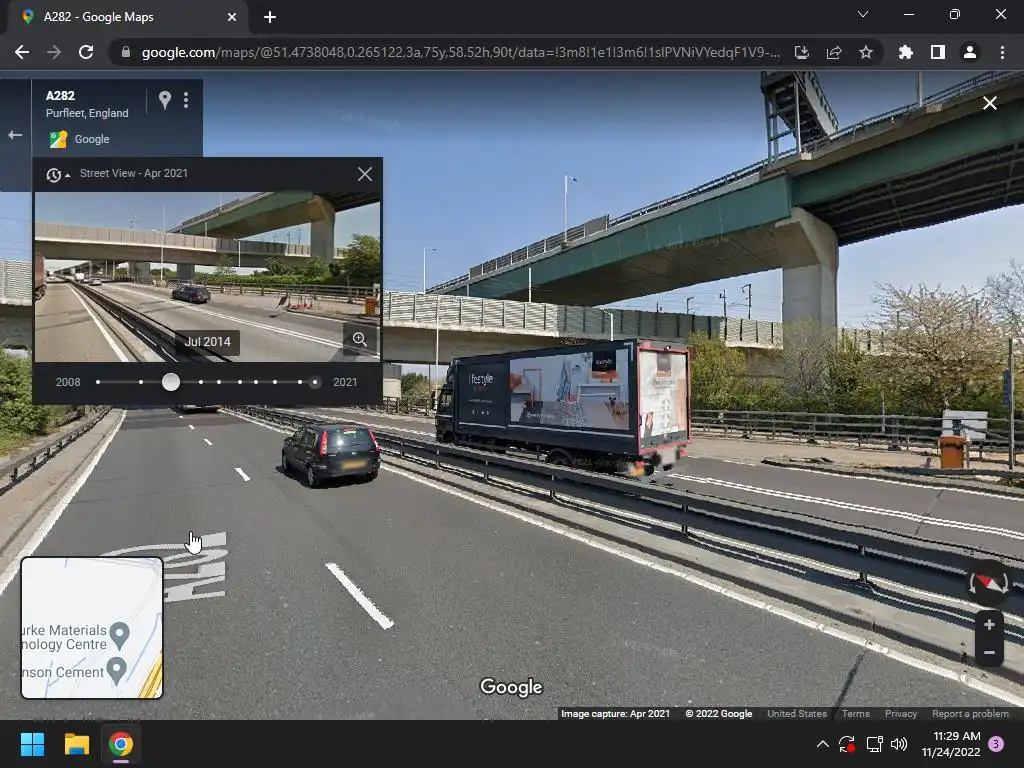Open the taskbar clock and date
1024x768 pixels.
click(951, 744)
